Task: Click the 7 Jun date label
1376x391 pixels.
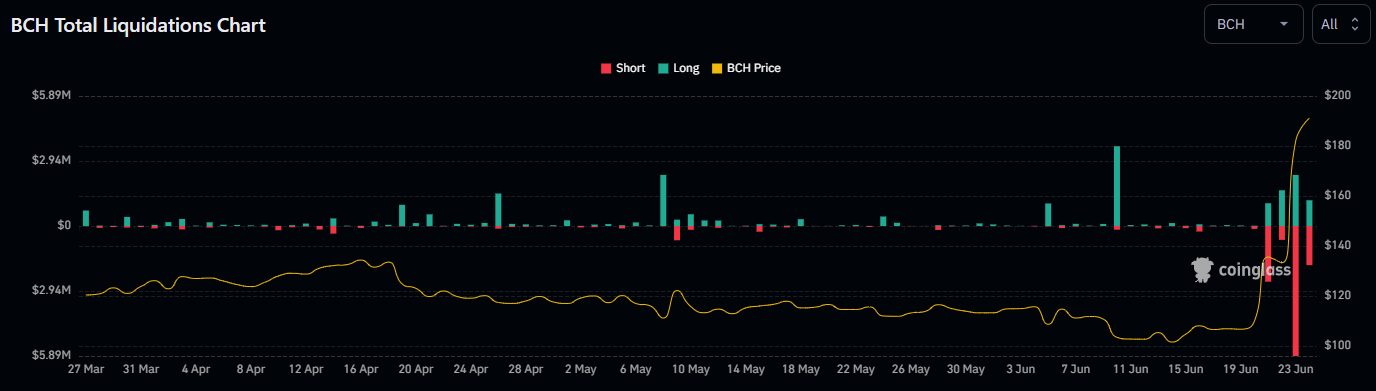Action: (1076, 369)
